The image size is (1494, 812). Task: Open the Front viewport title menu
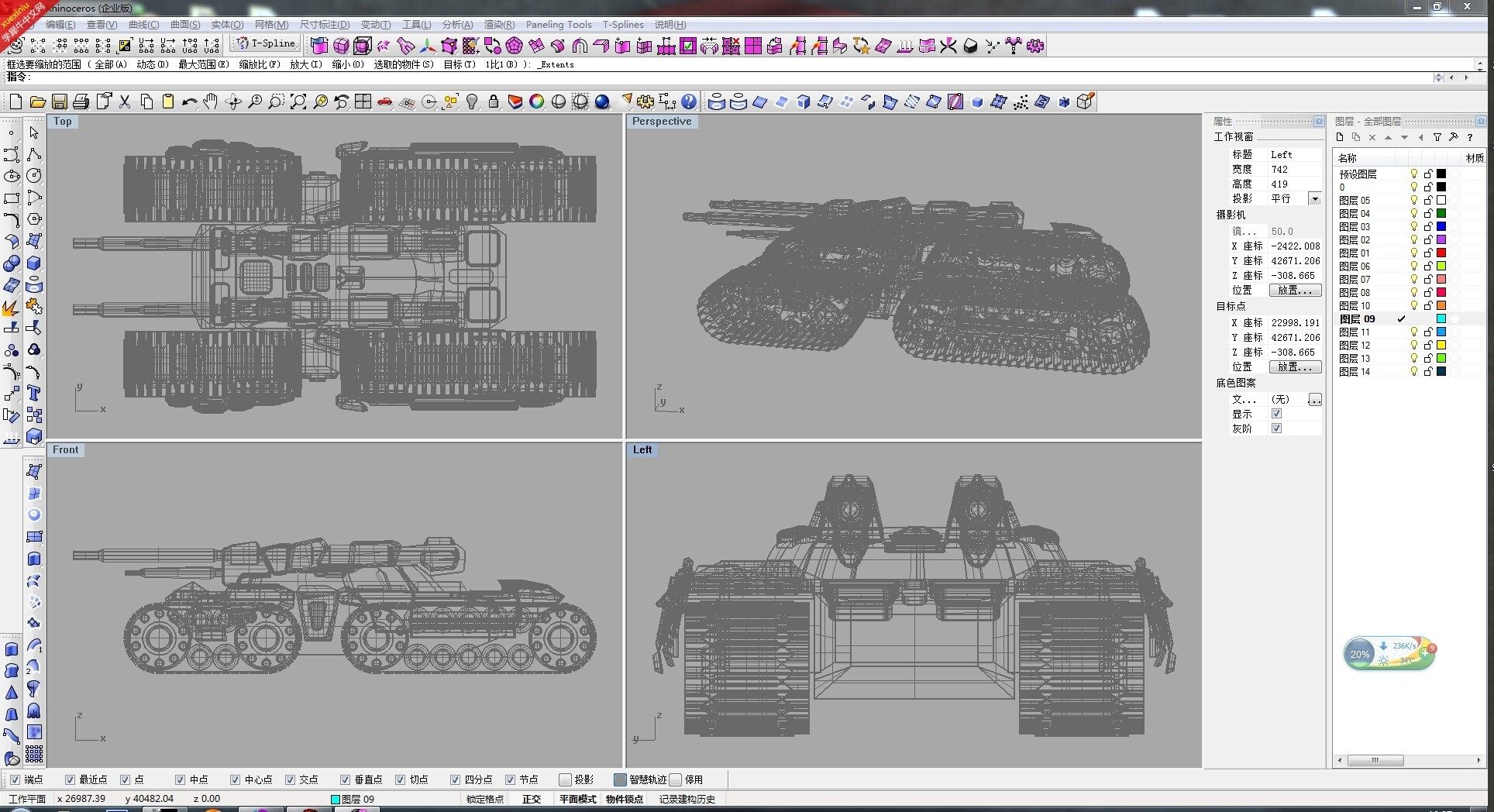tap(65, 449)
